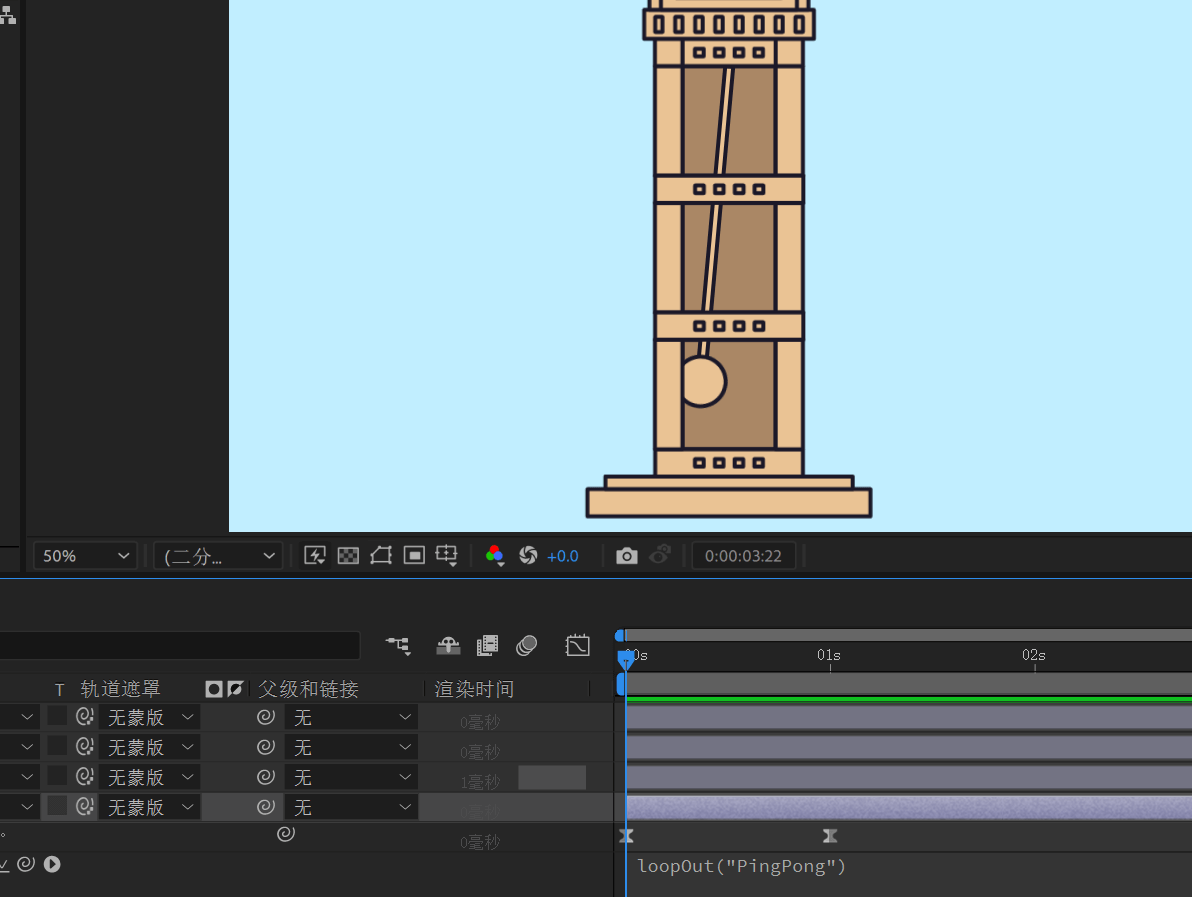
Task: Click the grid and guide options icon
Action: pos(447,556)
